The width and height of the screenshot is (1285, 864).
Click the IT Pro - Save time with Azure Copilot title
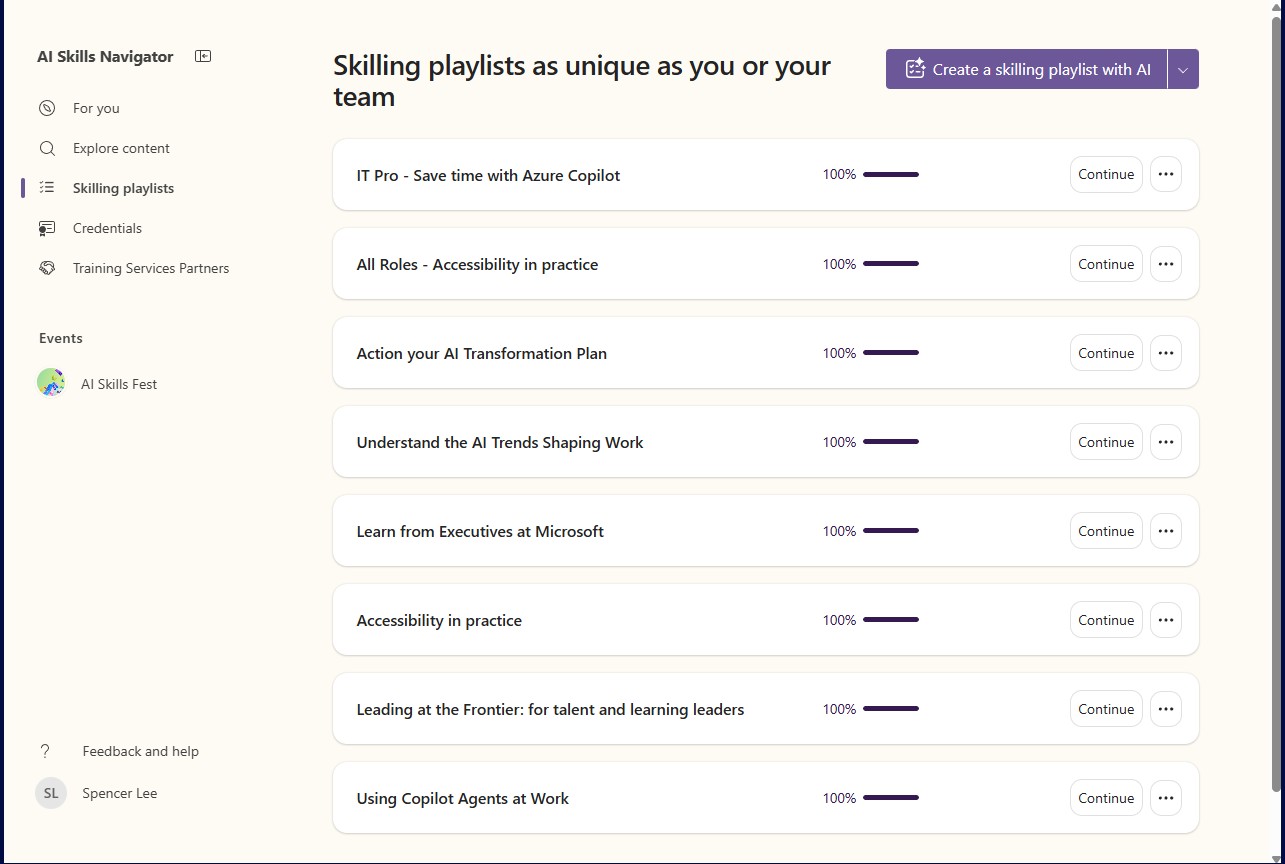coord(488,175)
